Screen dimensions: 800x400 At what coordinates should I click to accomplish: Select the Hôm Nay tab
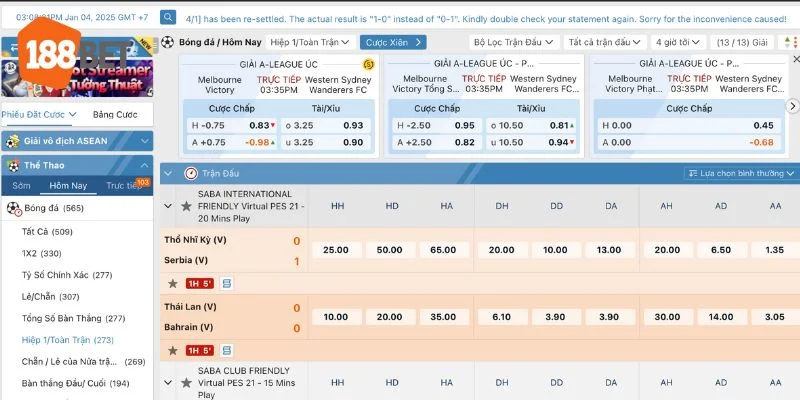(x=68, y=186)
